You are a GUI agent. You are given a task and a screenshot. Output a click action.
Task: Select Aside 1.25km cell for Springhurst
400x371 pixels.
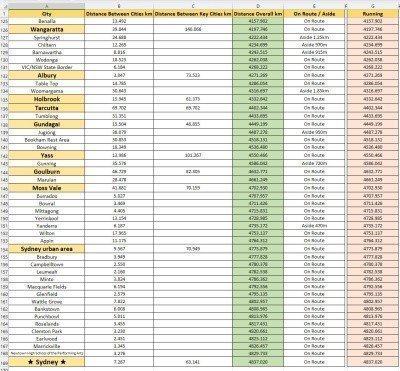click(x=314, y=37)
